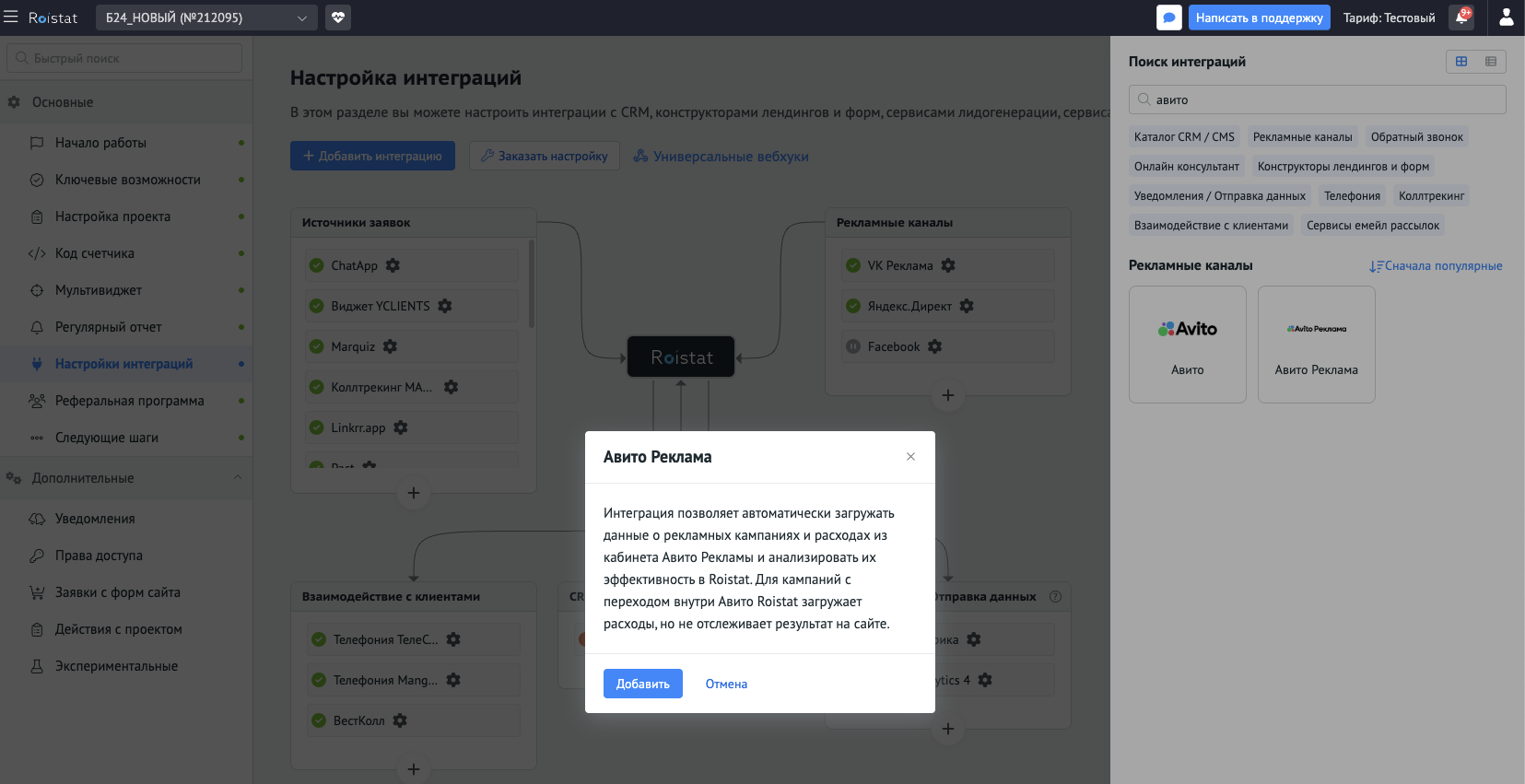The height and width of the screenshot is (784, 1525).
Task: Open settings gear for Linkrr.app
Action: 401,427
